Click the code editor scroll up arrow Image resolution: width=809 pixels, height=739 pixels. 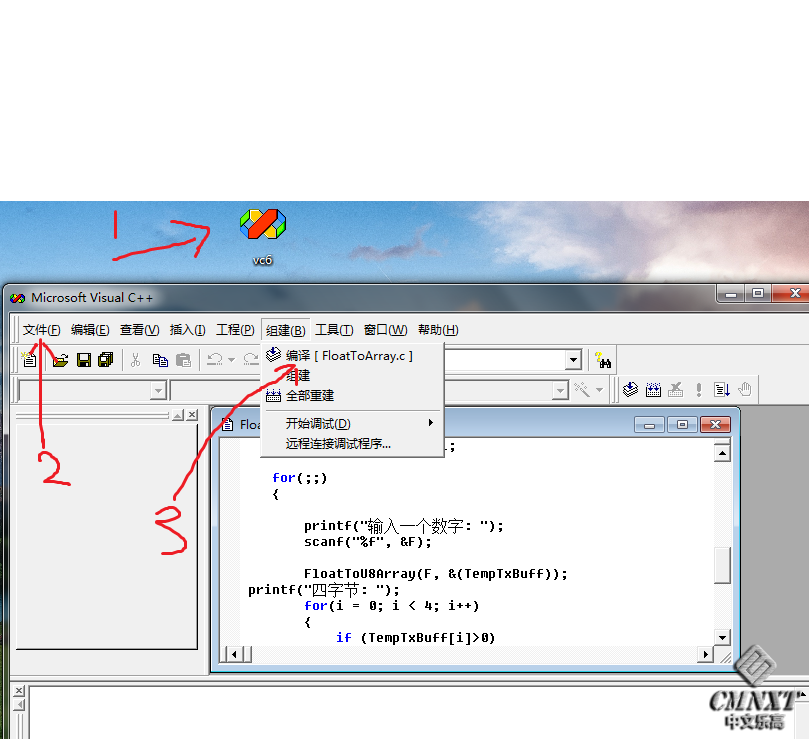(722, 454)
